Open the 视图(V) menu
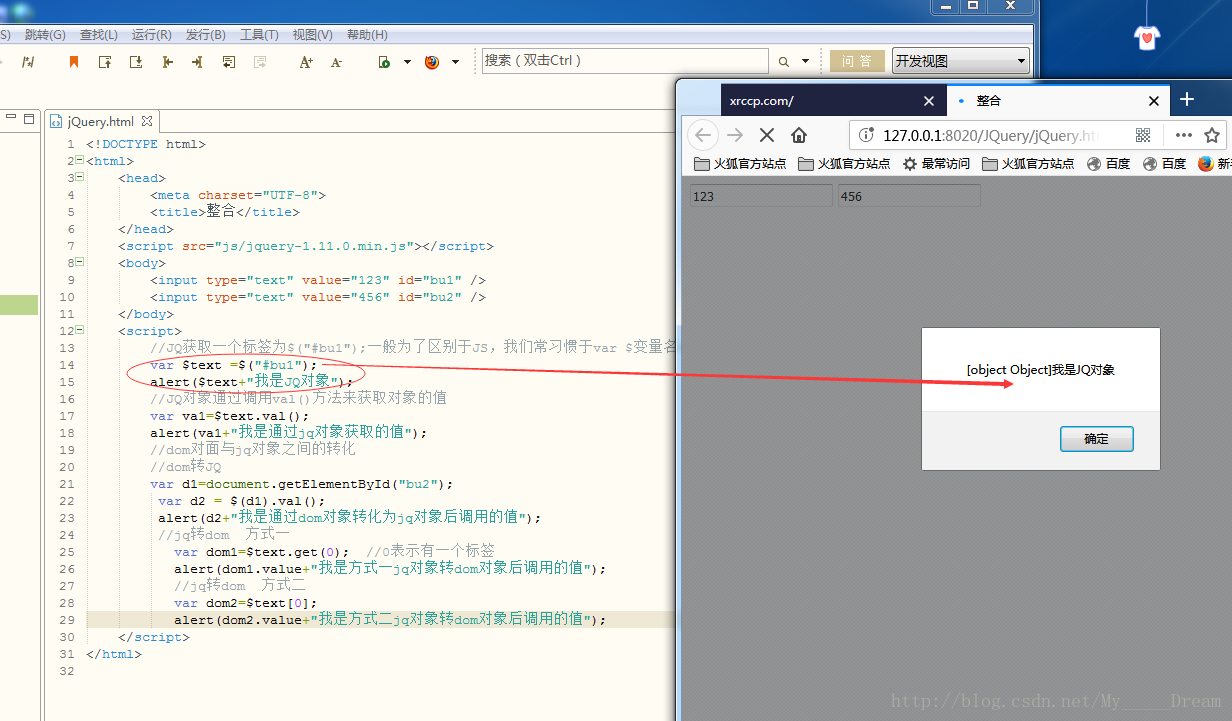 312,34
